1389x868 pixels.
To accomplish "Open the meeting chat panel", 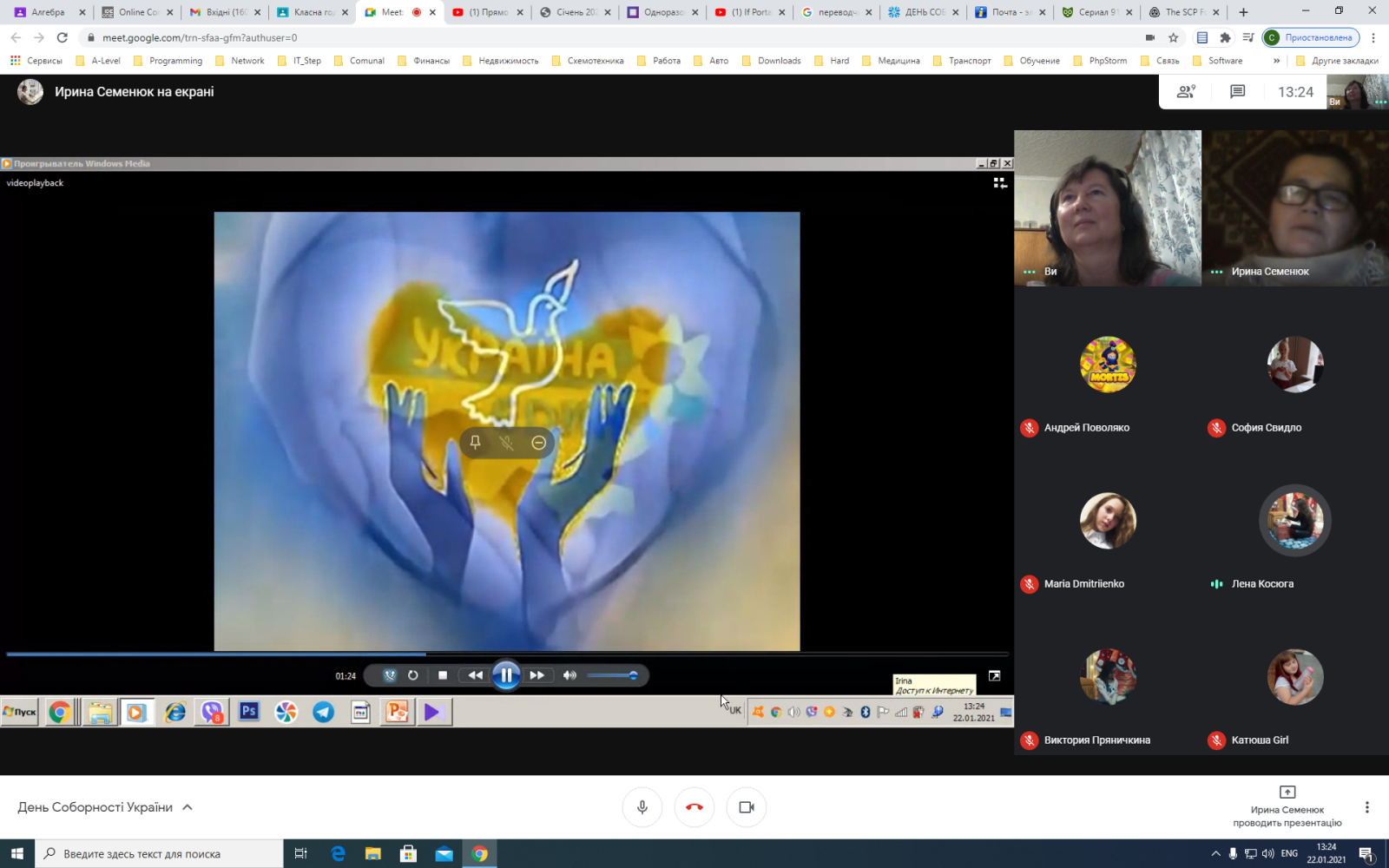I will (x=1237, y=92).
